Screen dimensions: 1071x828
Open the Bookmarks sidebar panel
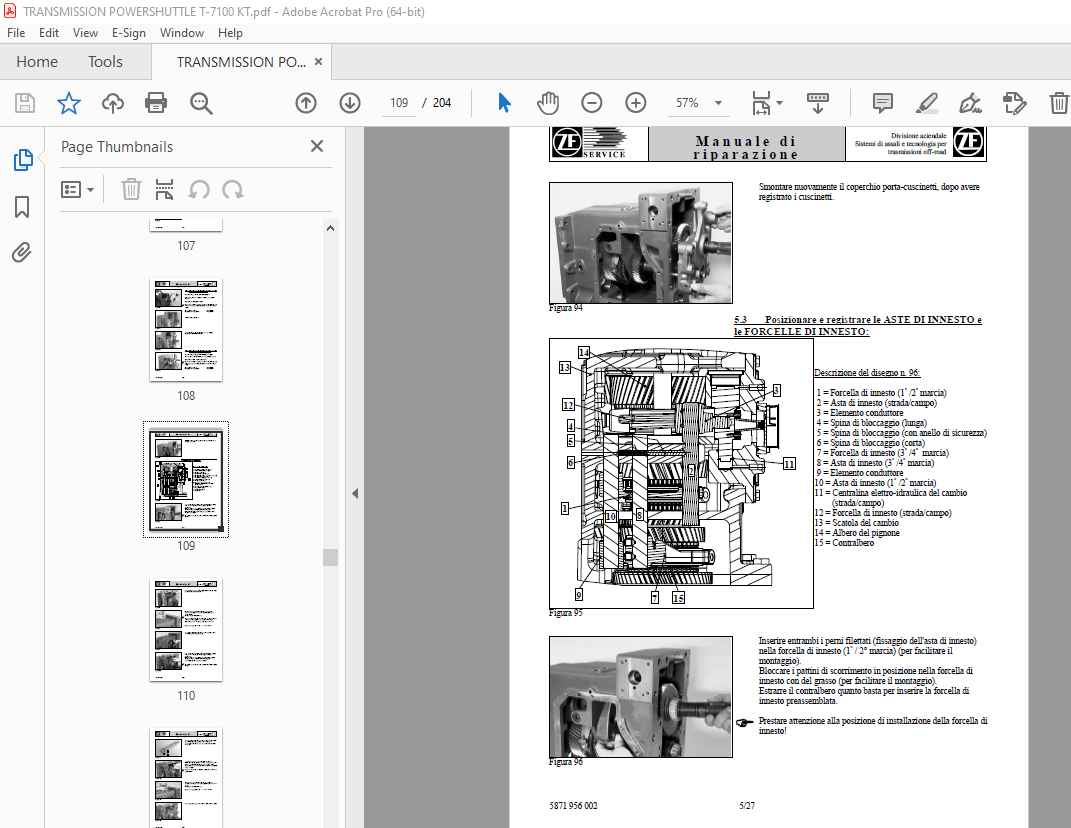[x=22, y=207]
